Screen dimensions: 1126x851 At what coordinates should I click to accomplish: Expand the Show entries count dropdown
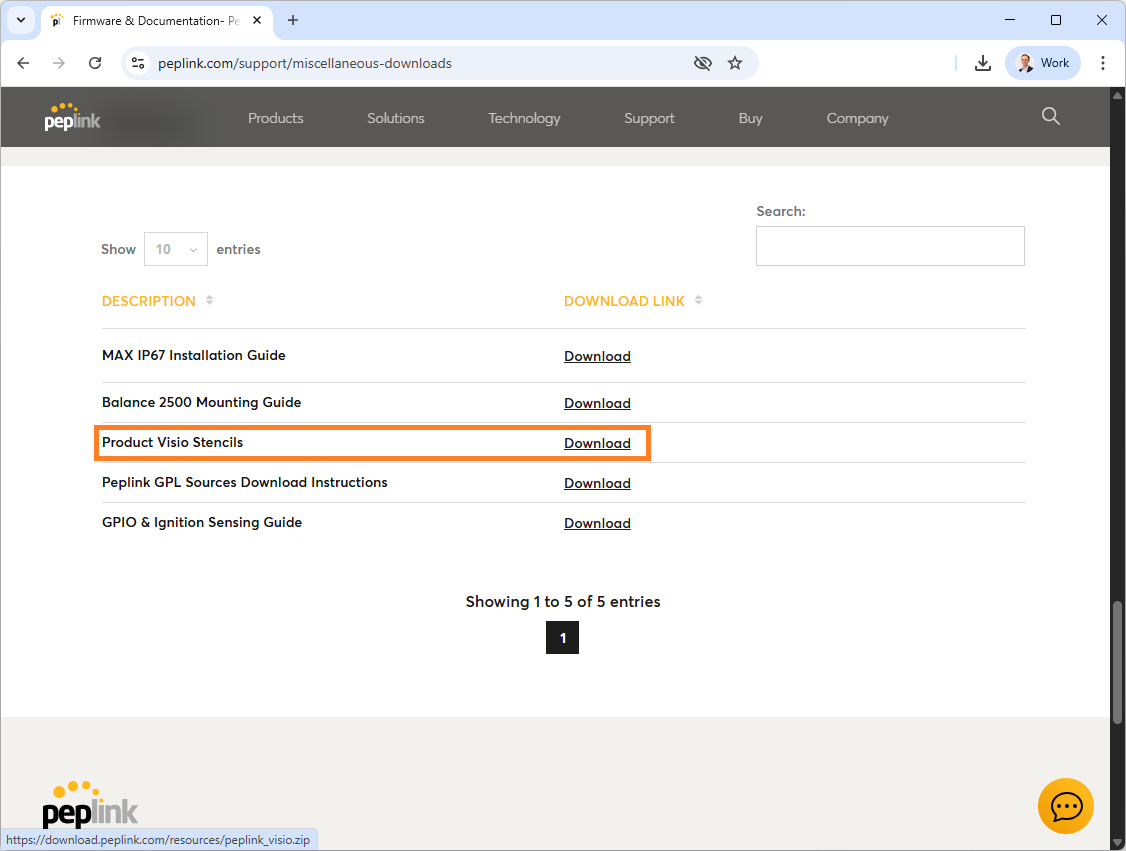176,249
